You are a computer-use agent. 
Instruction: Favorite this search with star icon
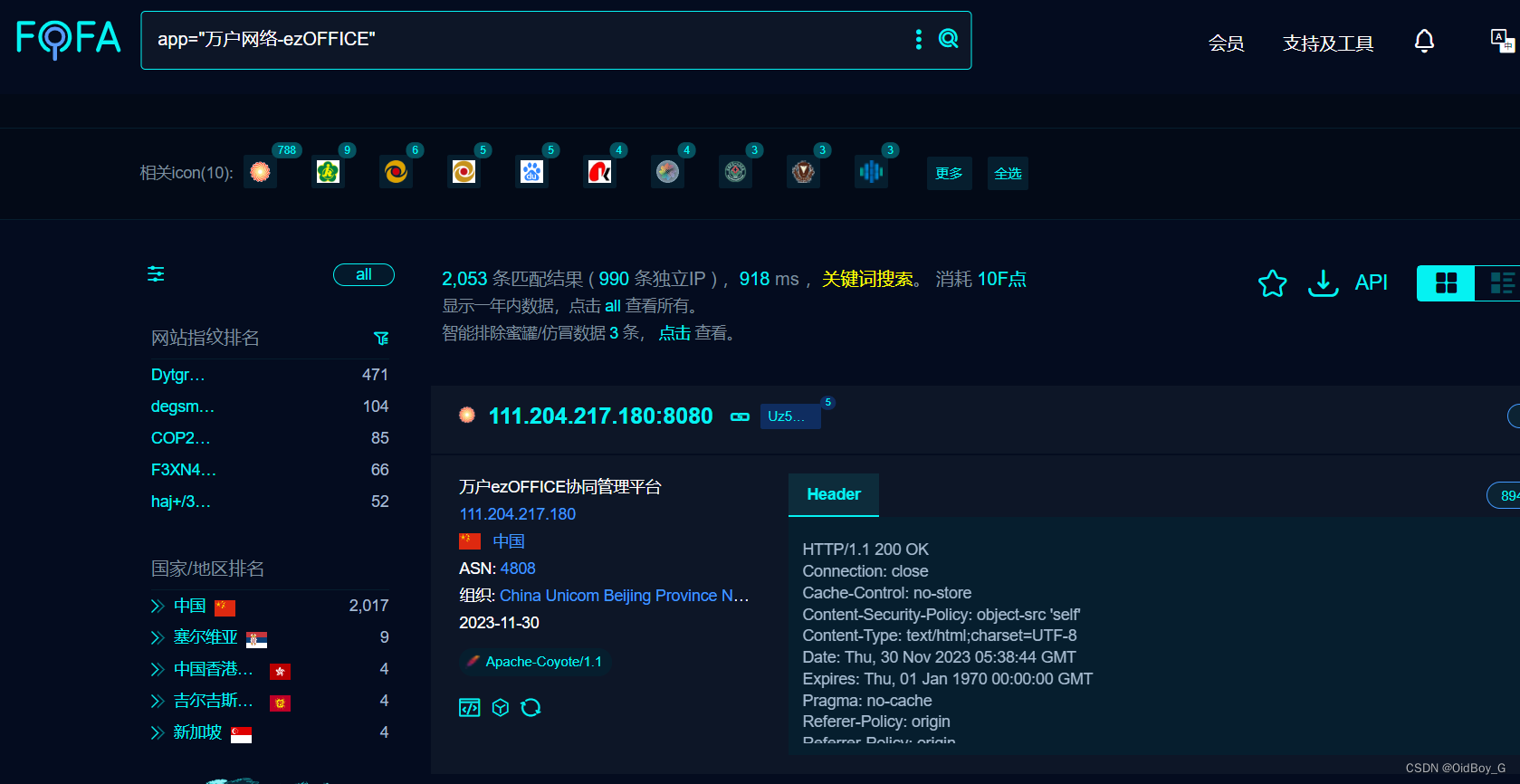[x=1272, y=283]
